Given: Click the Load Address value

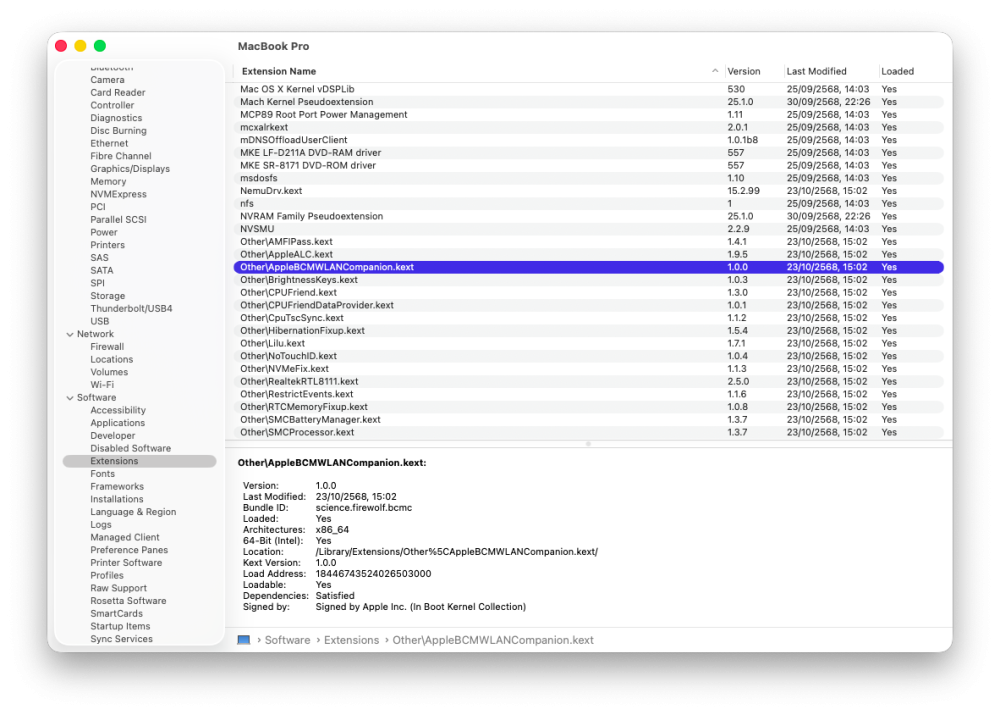Looking at the screenshot, I should tap(373, 573).
